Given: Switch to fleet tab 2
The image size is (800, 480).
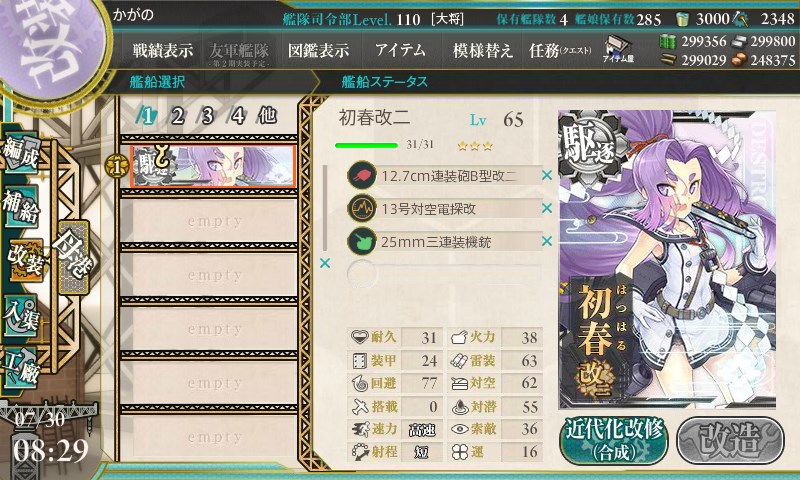Looking at the screenshot, I should [x=177, y=116].
